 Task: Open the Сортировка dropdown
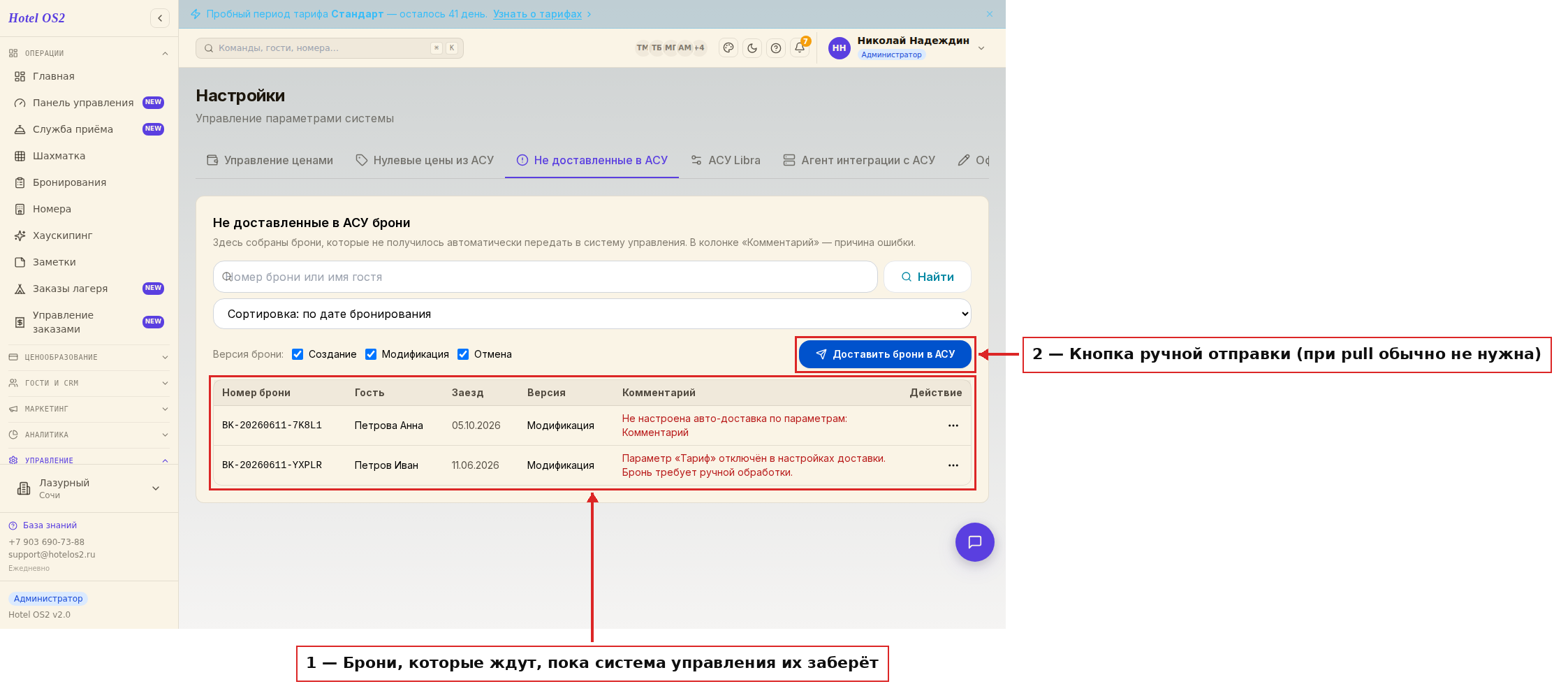pyautogui.click(x=592, y=314)
